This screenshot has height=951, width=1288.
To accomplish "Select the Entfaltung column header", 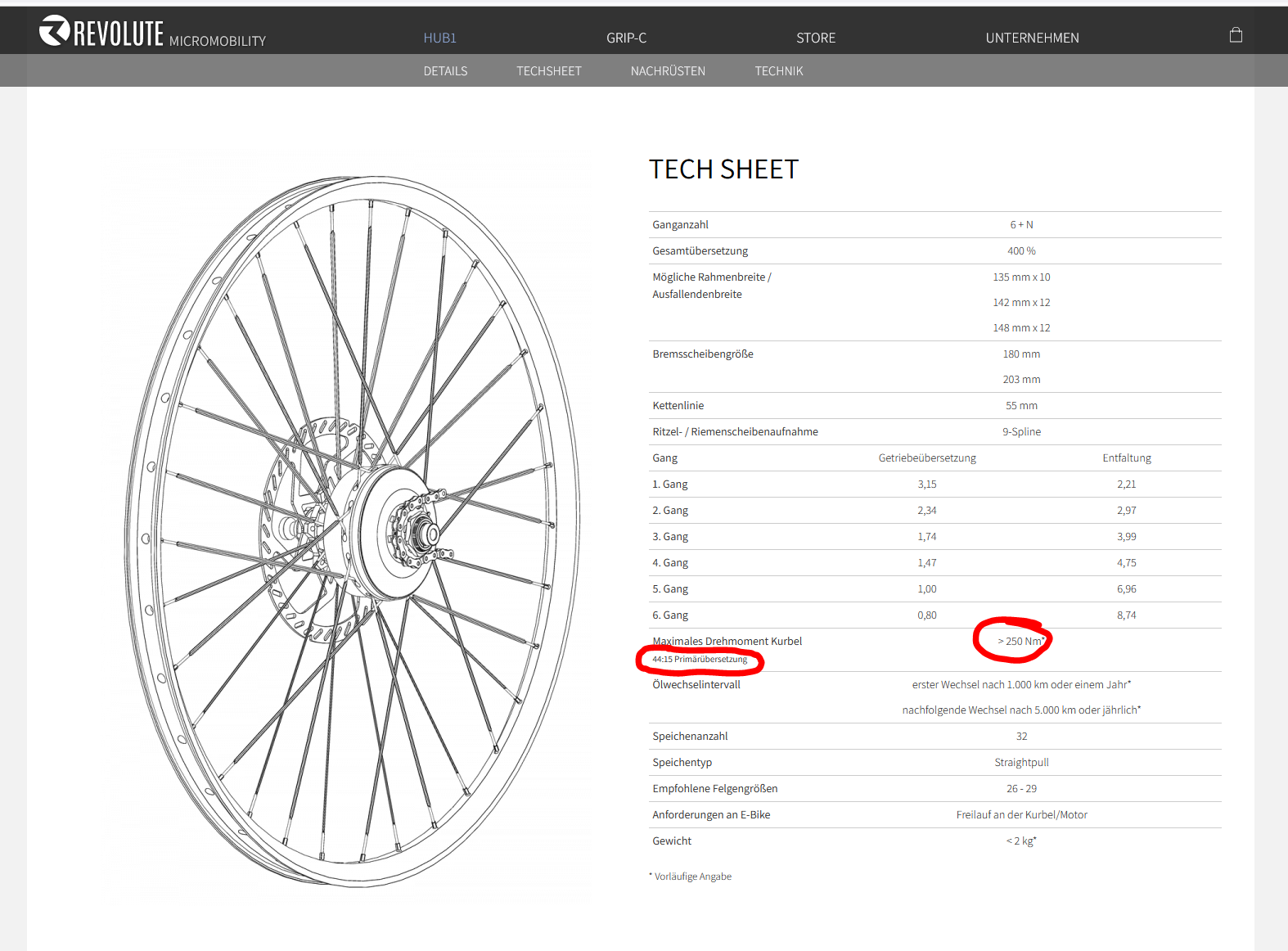I will 1126,458.
